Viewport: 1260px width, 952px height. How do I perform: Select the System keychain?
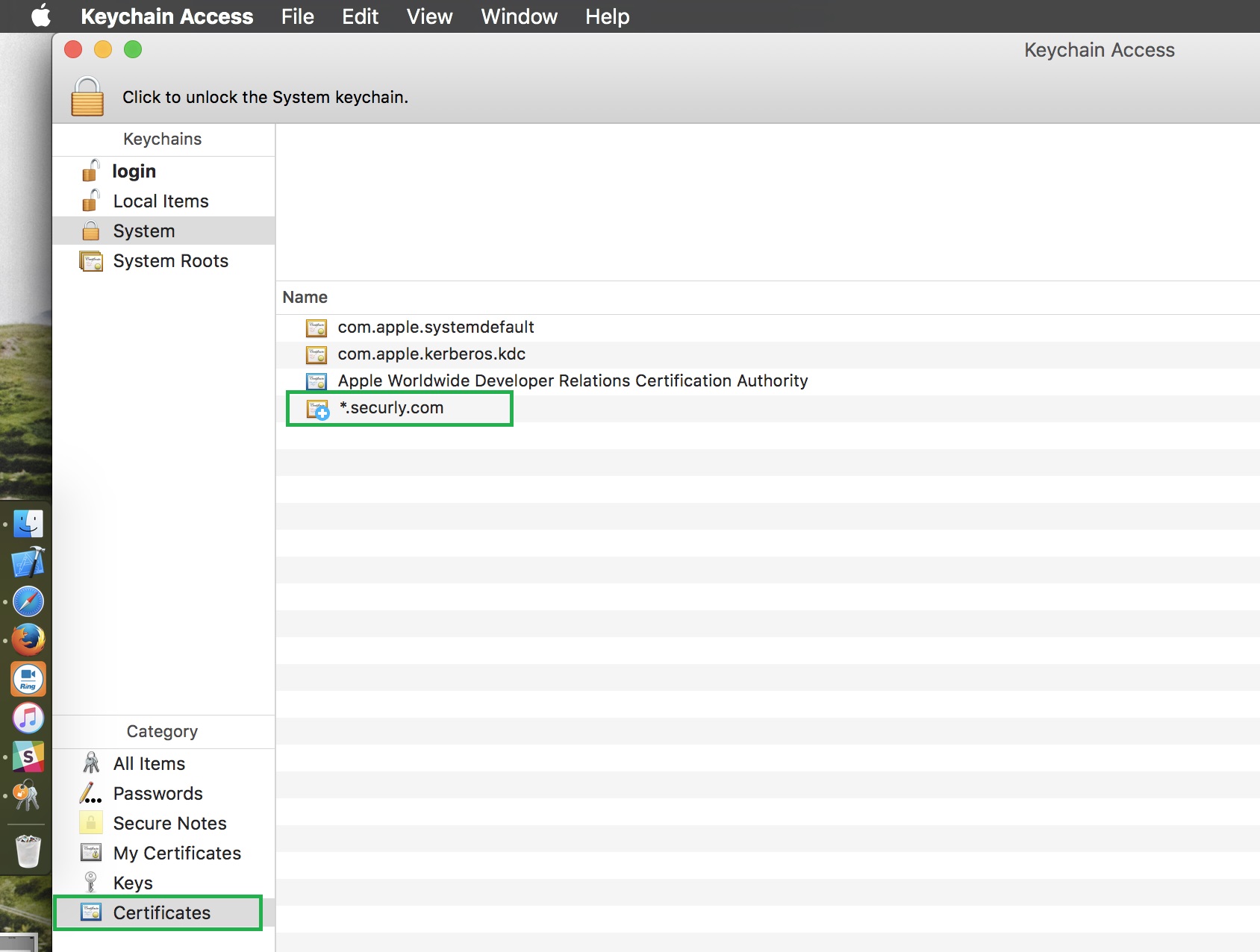(163, 231)
